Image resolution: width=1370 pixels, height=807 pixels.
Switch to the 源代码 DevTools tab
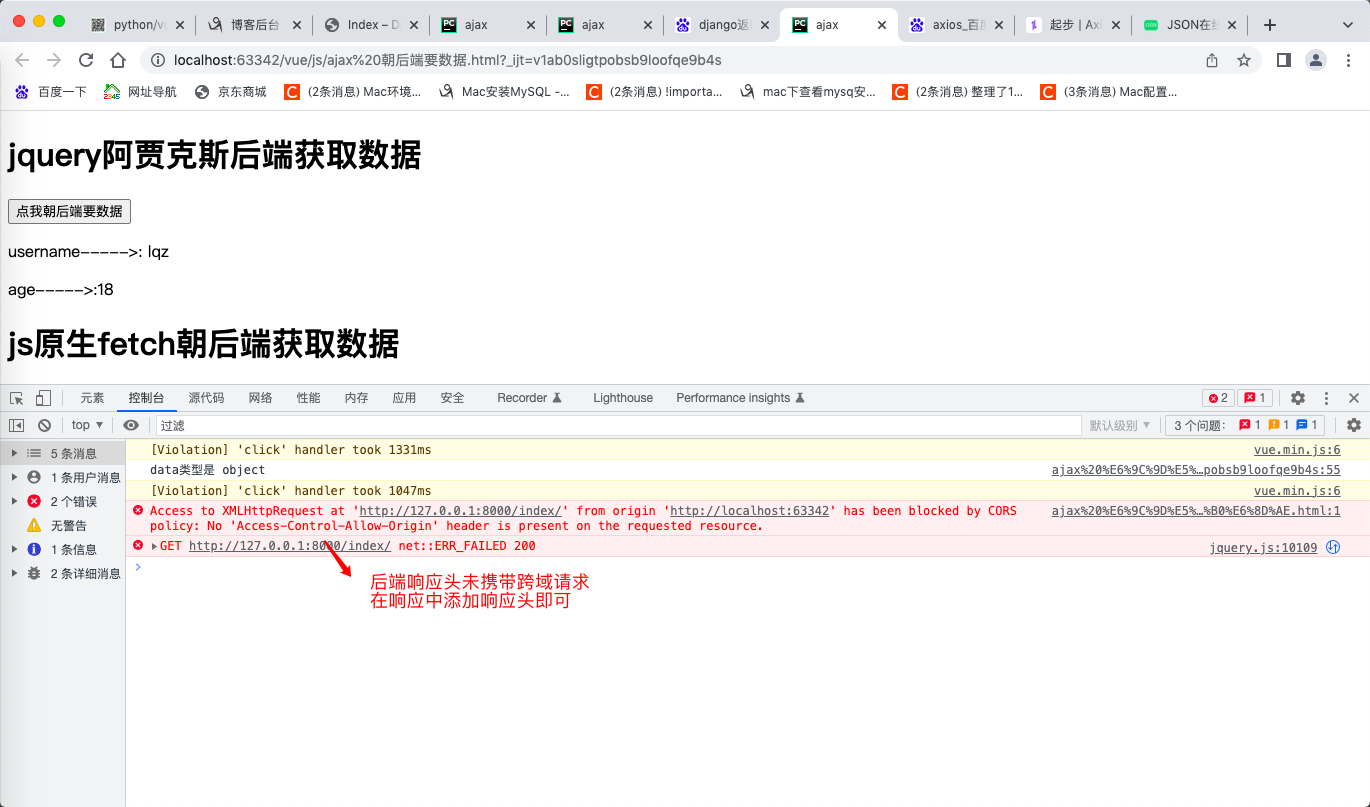point(206,398)
